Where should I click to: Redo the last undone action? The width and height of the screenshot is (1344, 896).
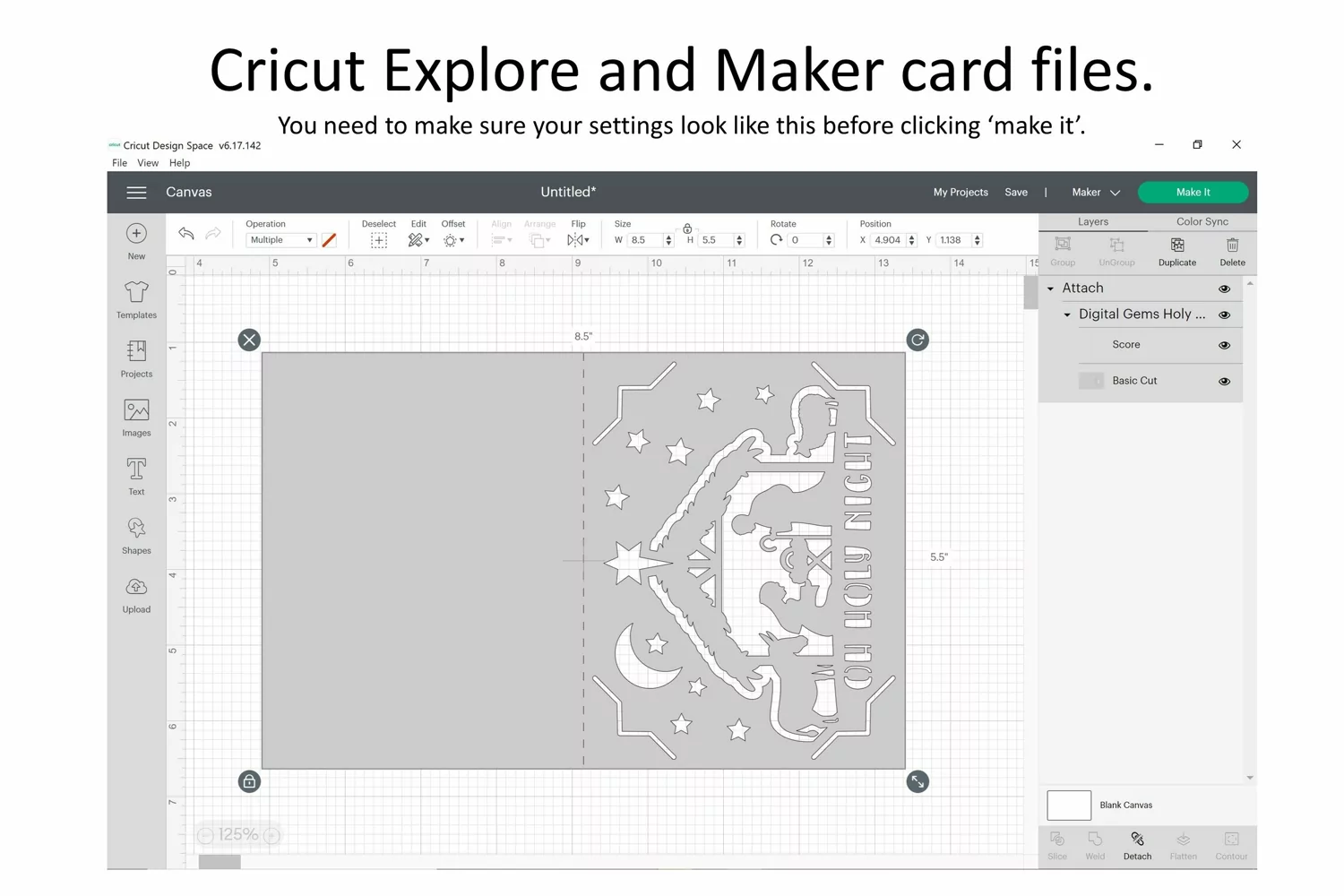click(x=213, y=234)
